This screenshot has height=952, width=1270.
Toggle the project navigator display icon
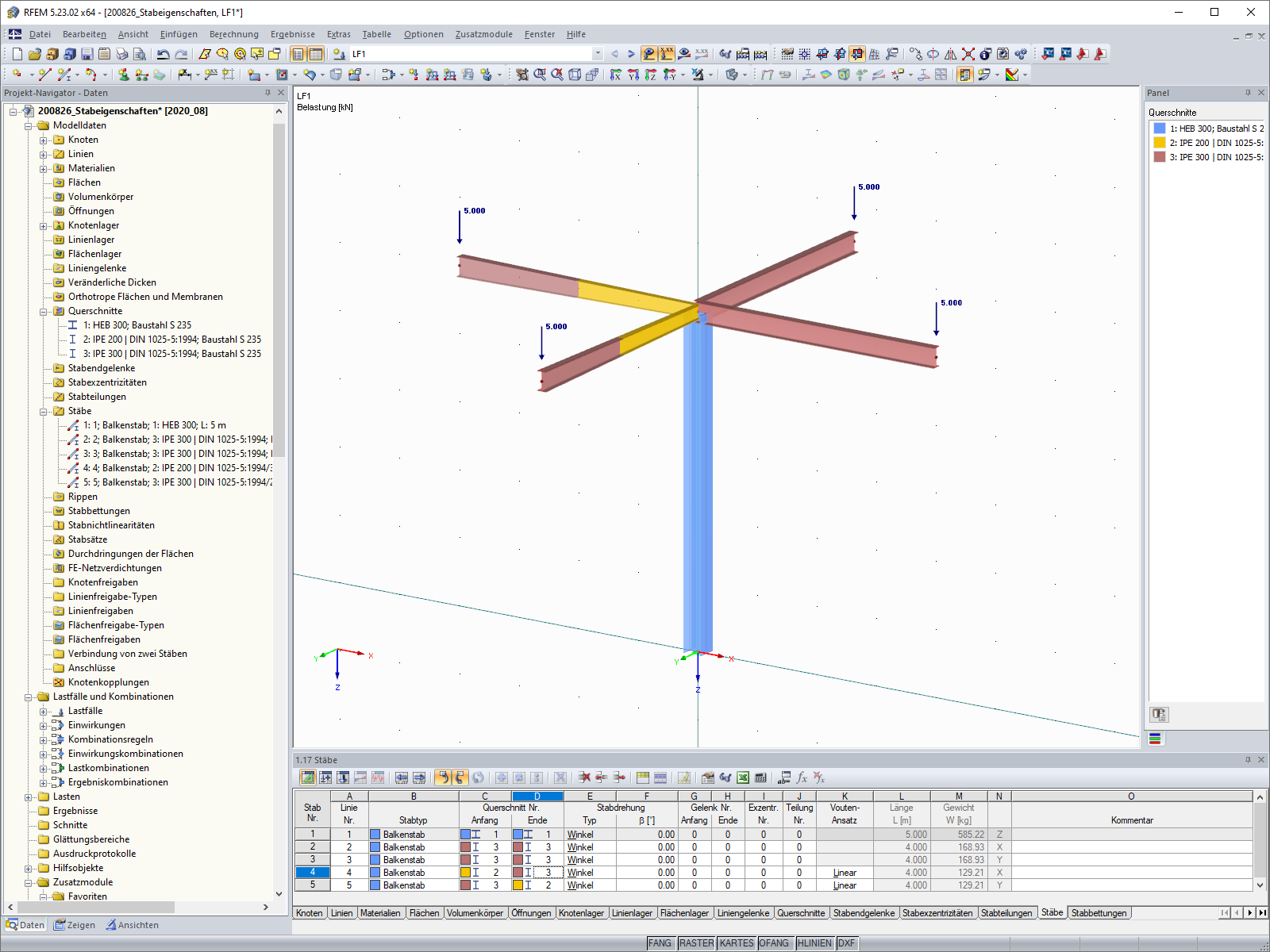click(x=298, y=54)
